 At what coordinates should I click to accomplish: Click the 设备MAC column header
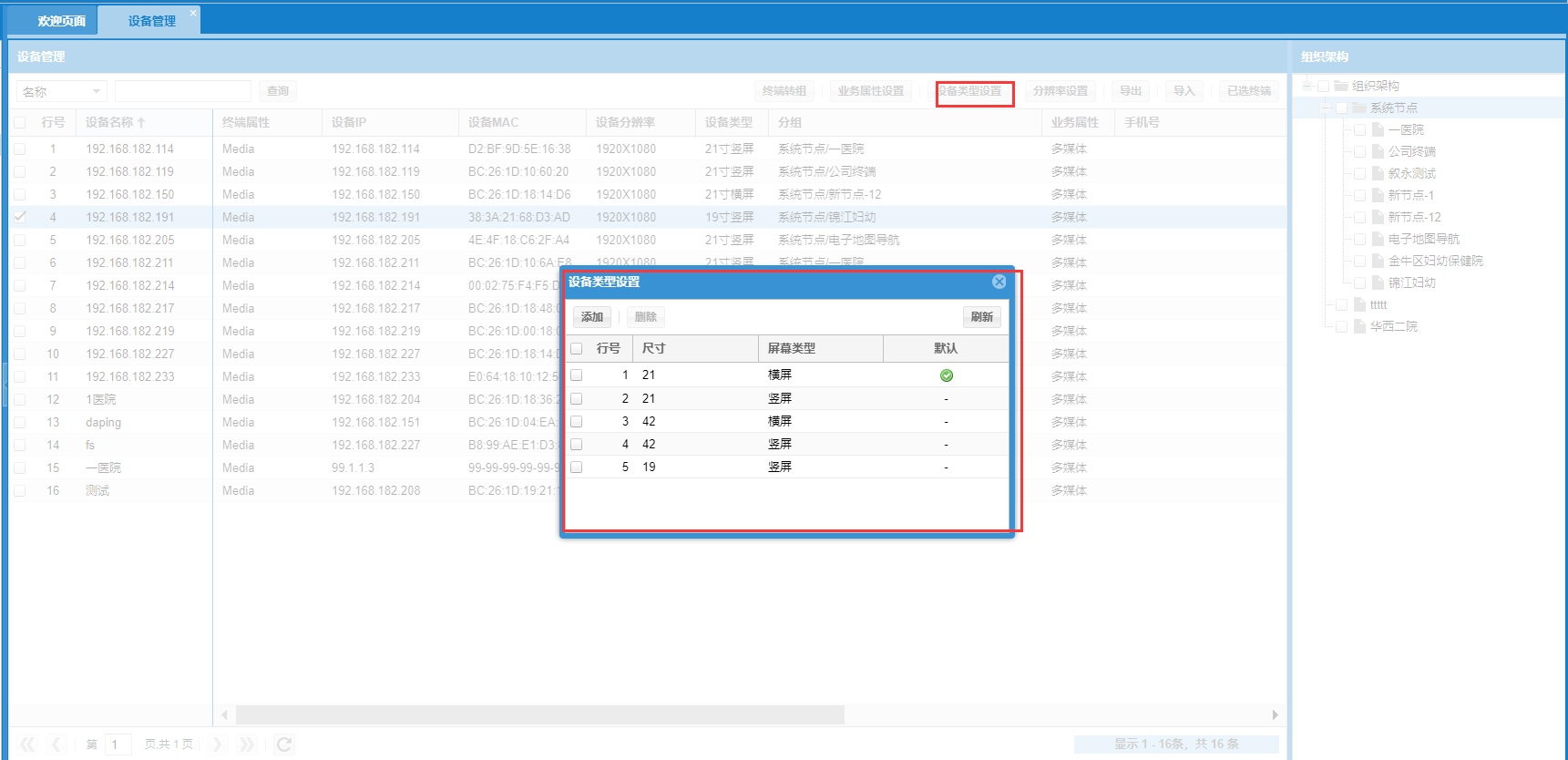522,122
